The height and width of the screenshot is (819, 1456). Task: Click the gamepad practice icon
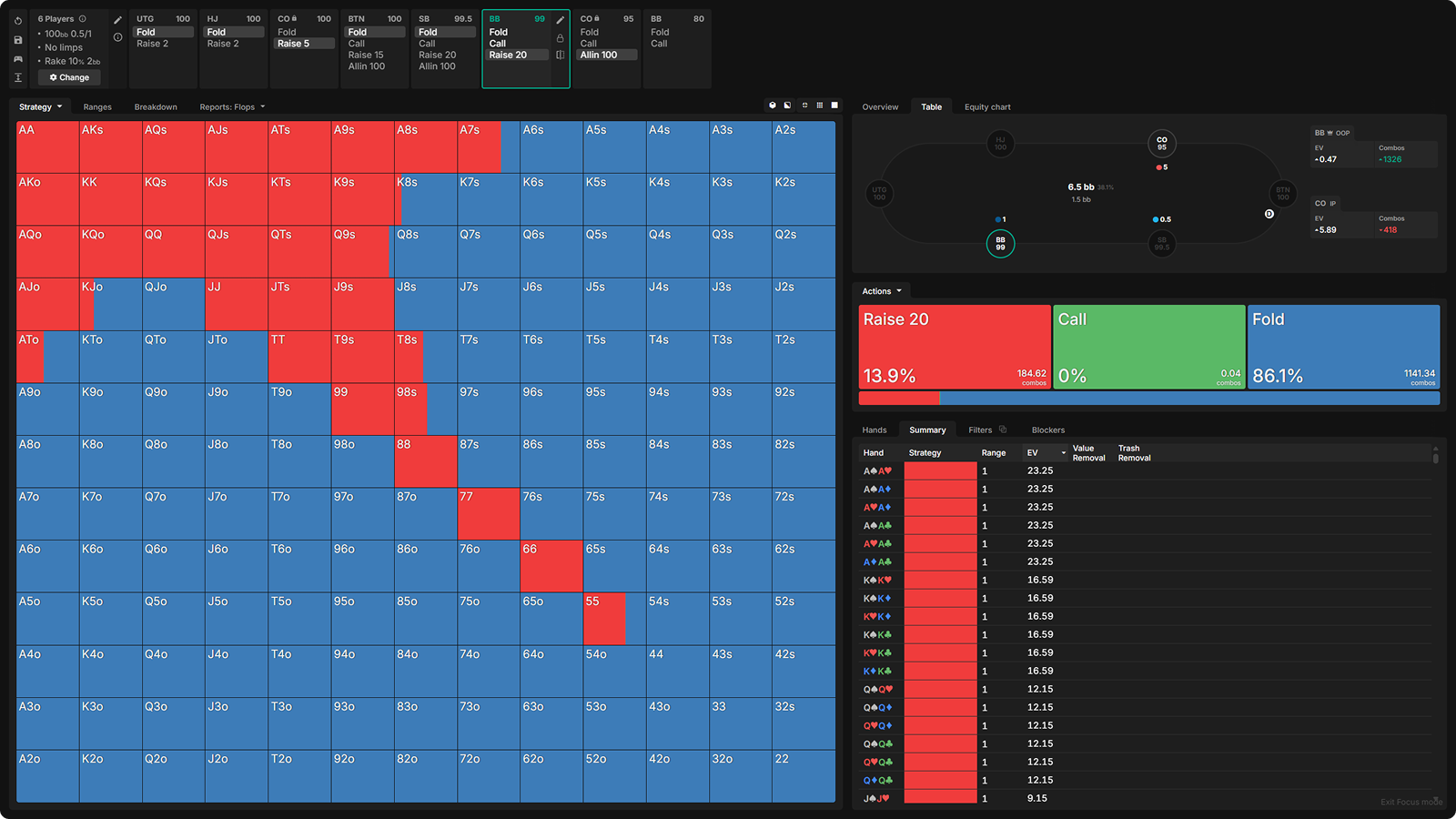[x=18, y=59]
